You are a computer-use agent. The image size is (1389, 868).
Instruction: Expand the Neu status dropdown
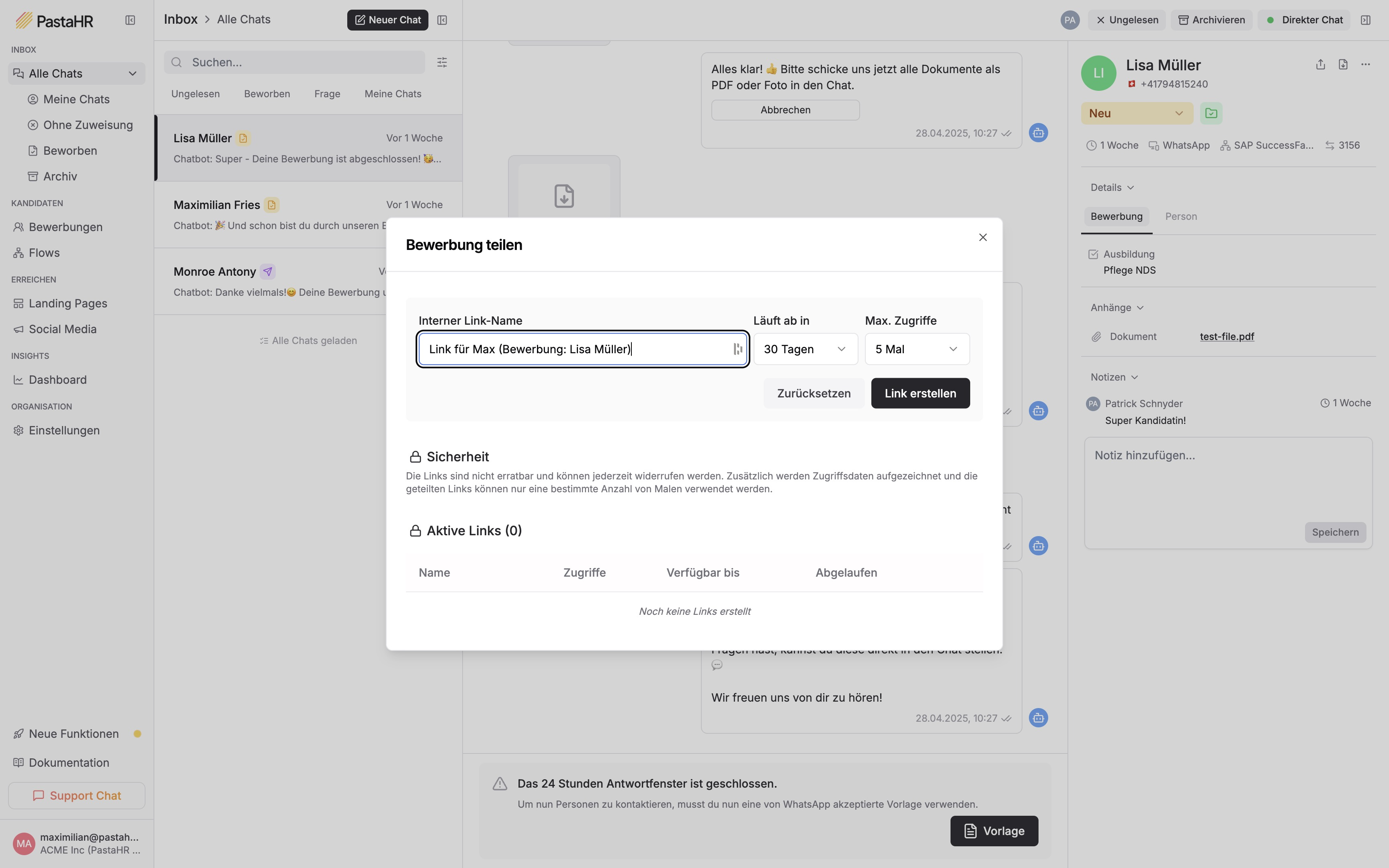[1137, 113]
